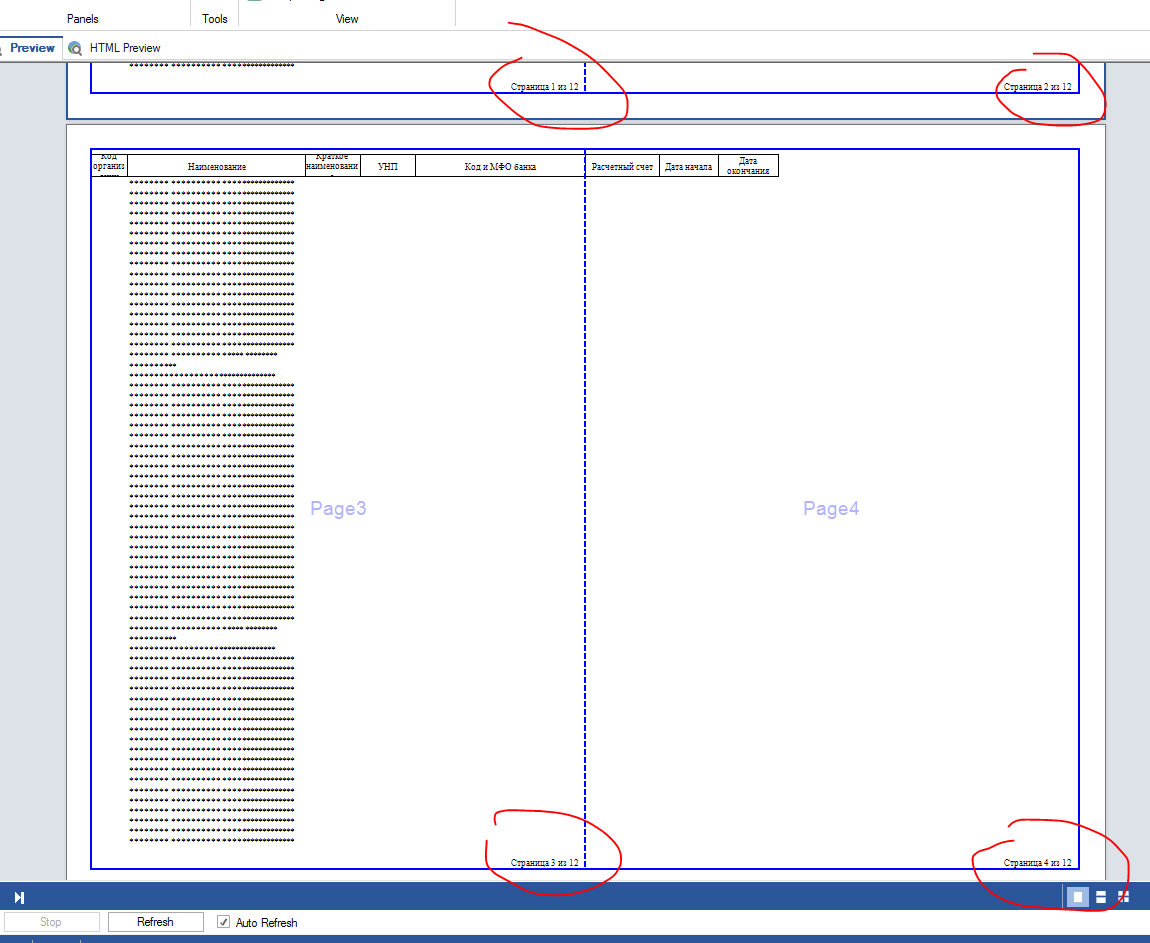Viewport: 1150px width, 943px height.
Task: Click the disabled Stop button
Action: pos(51,922)
